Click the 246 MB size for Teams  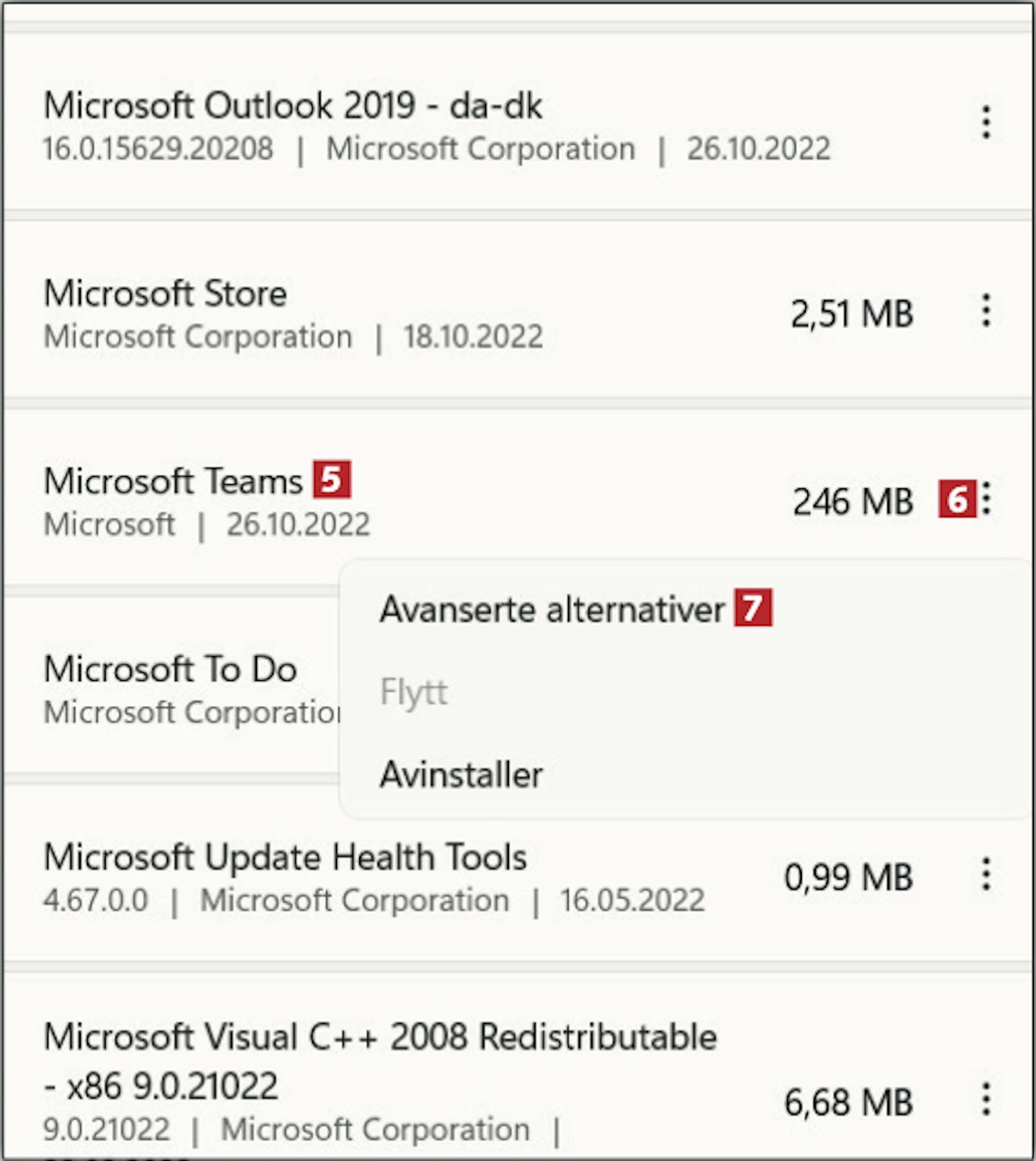pyautogui.click(x=853, y=501)
